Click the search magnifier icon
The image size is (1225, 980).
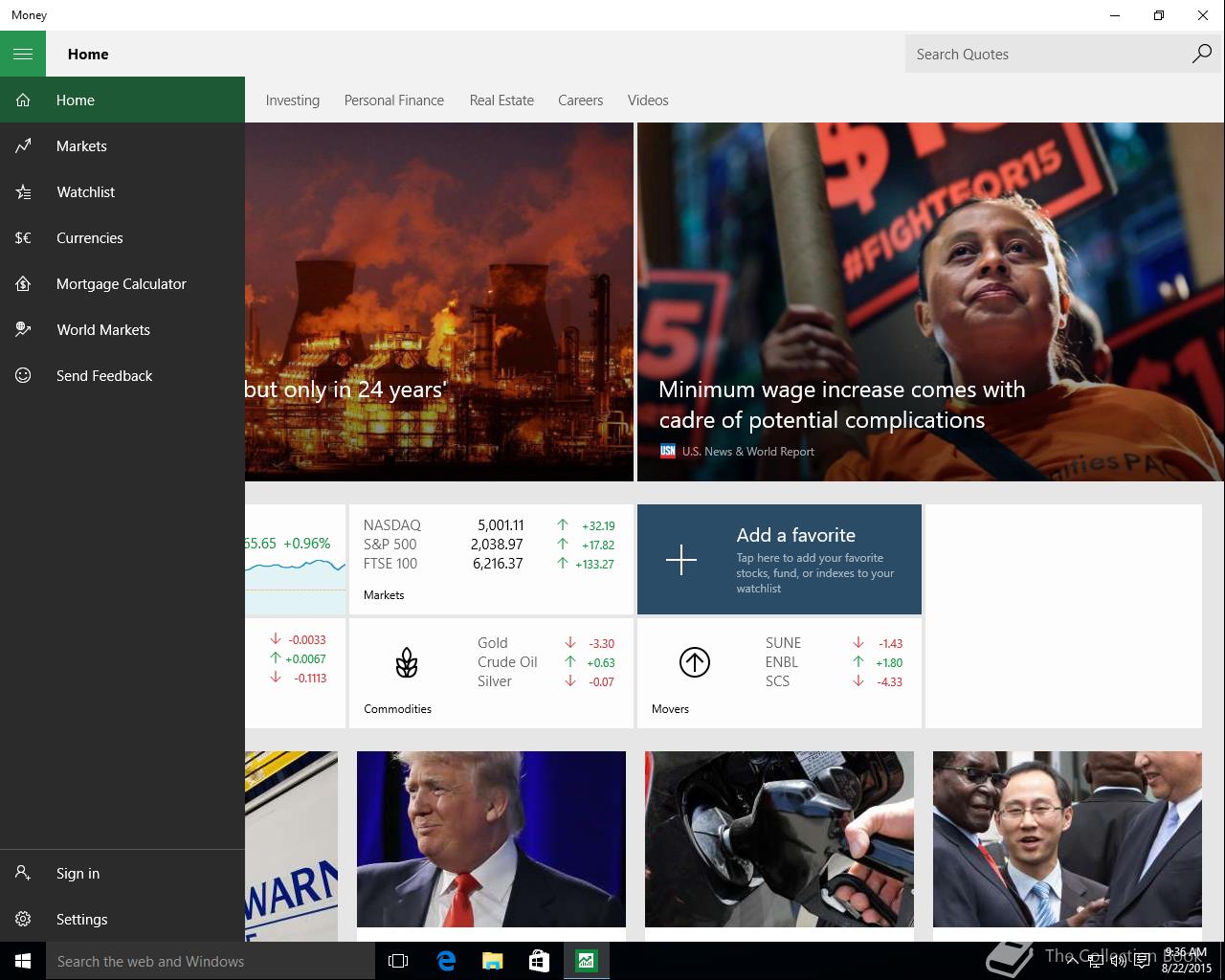click(1201, 54)
